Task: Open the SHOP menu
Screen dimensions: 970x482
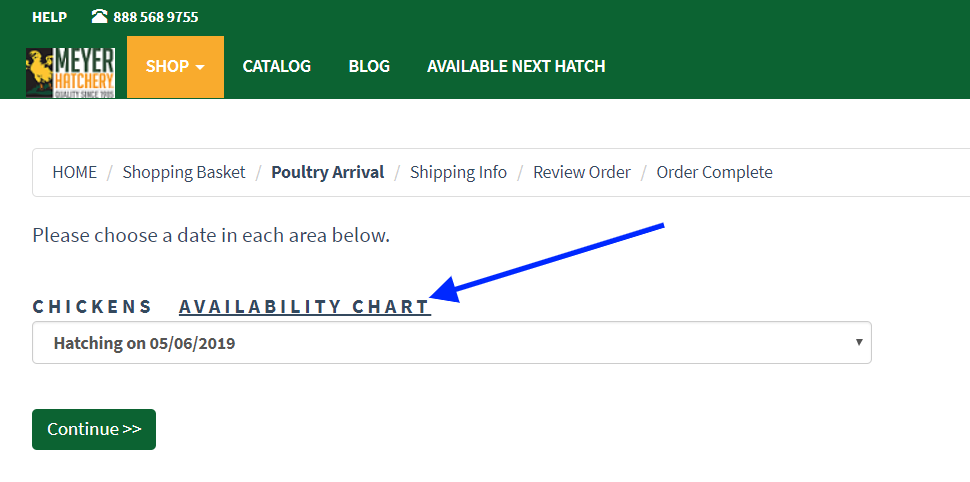Action: pyautogui.click(x=176, y=67)
